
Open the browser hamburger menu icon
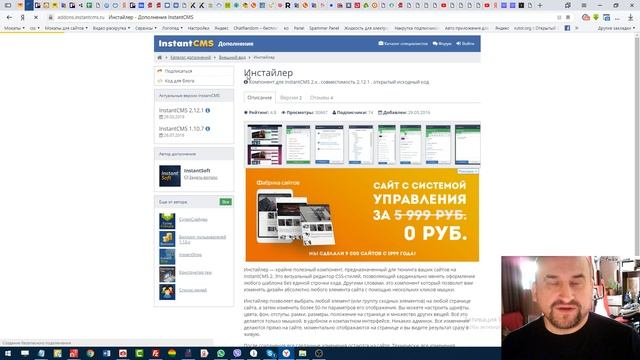click(x=584, y=5)
